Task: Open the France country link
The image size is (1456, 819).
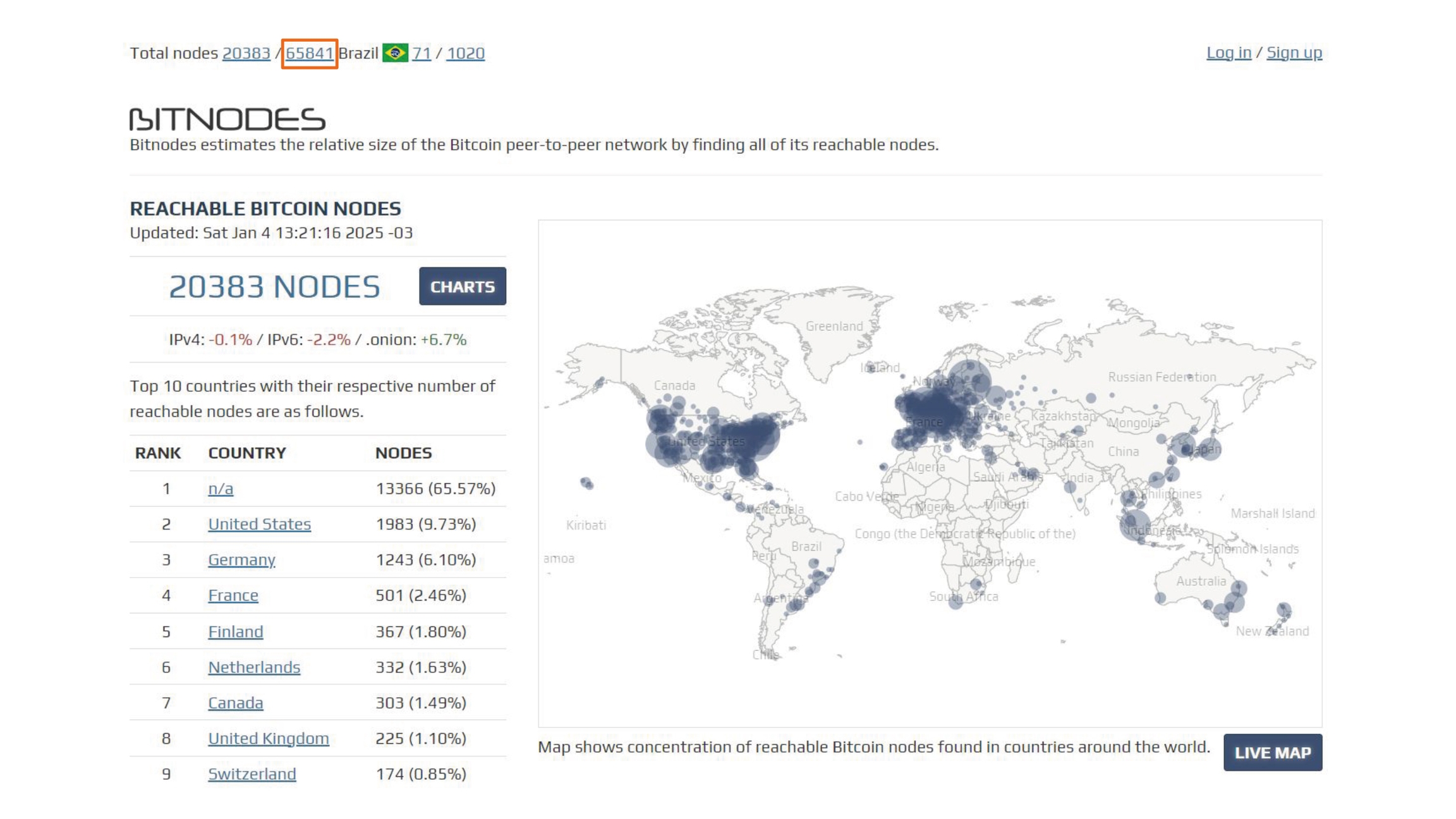Action: tap(233, 595)
